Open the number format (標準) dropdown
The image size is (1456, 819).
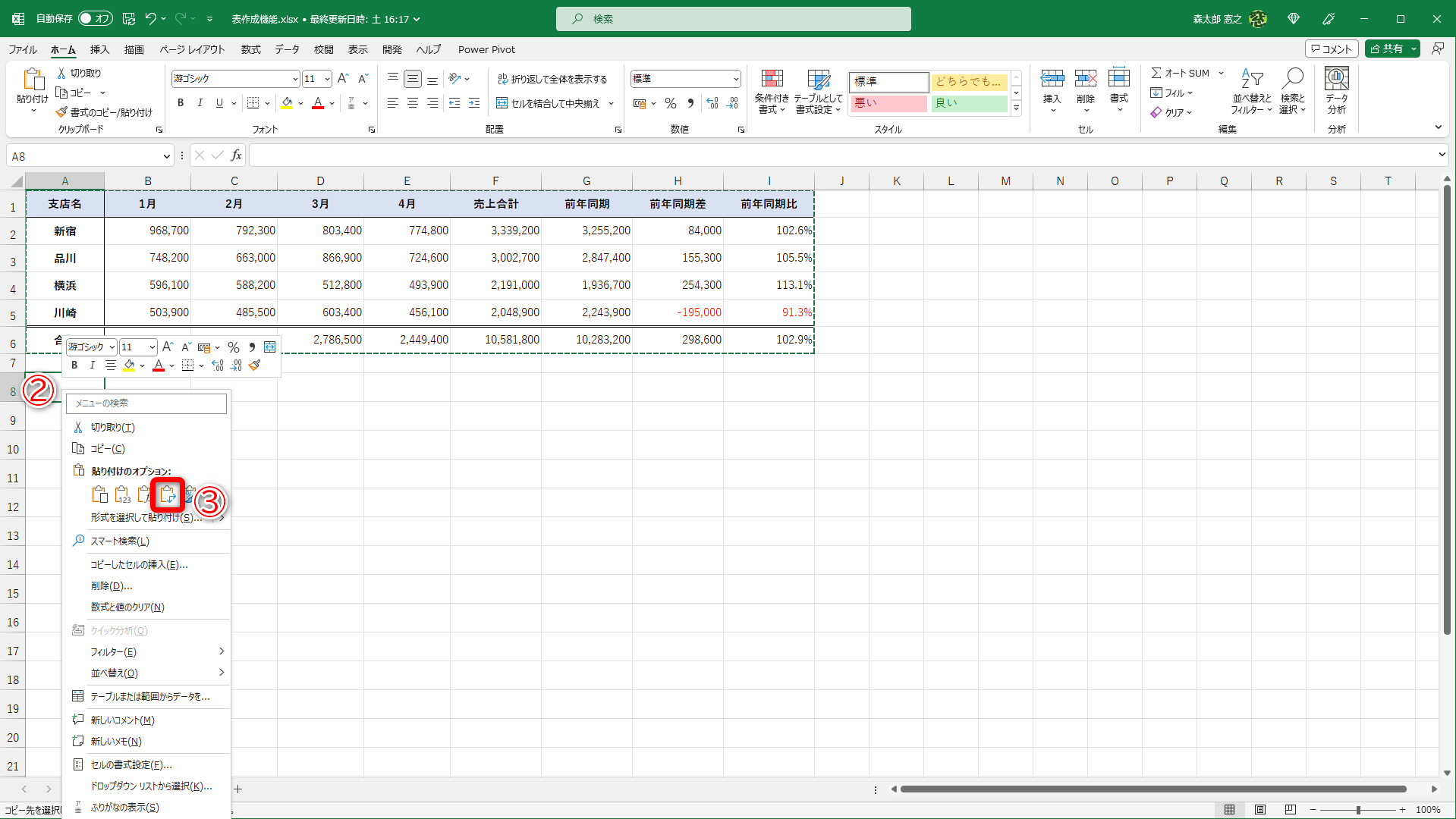tap(736, 79)
